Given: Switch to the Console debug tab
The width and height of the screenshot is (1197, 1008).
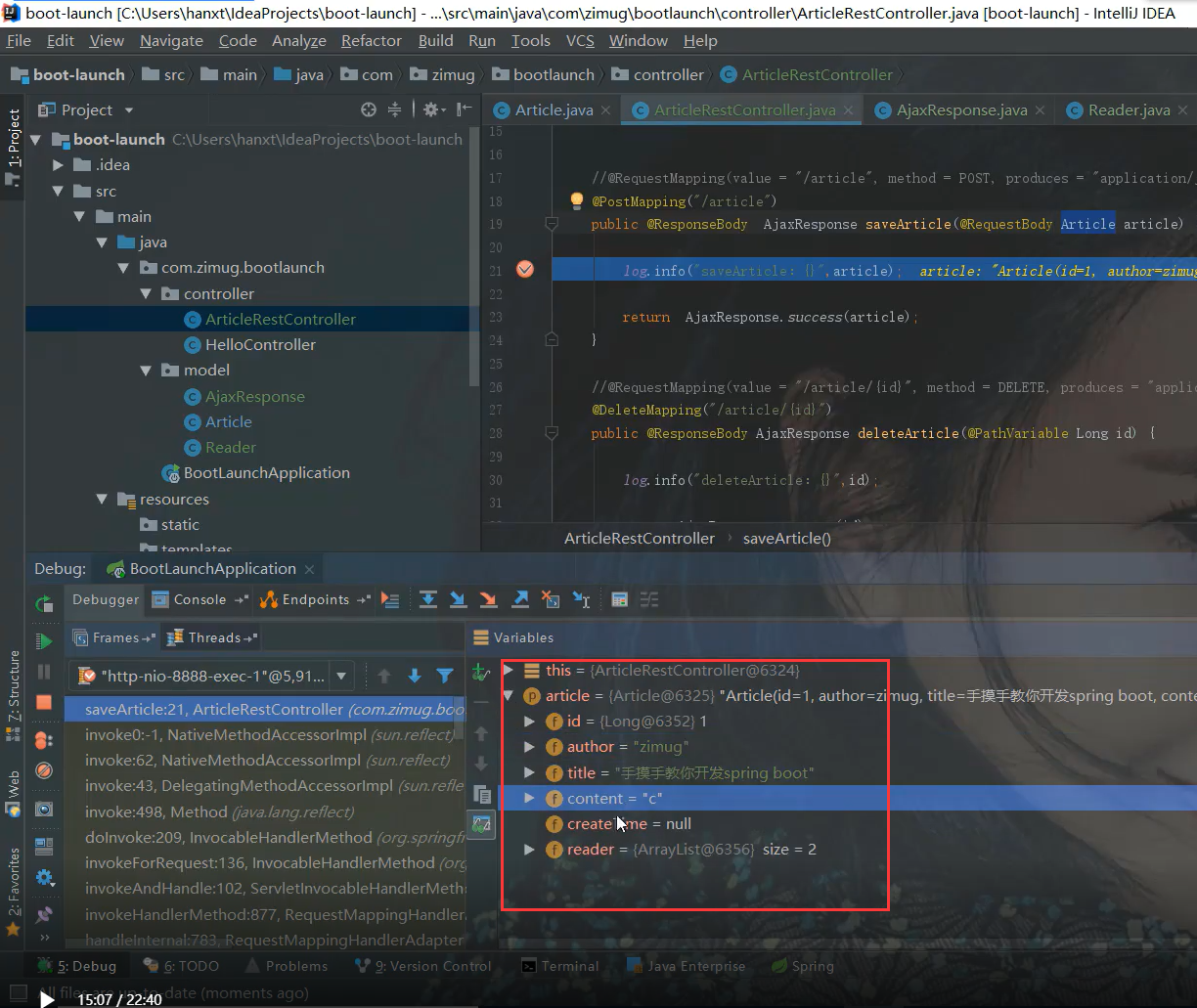Looking at the screenshot, I should pos(199,599).
